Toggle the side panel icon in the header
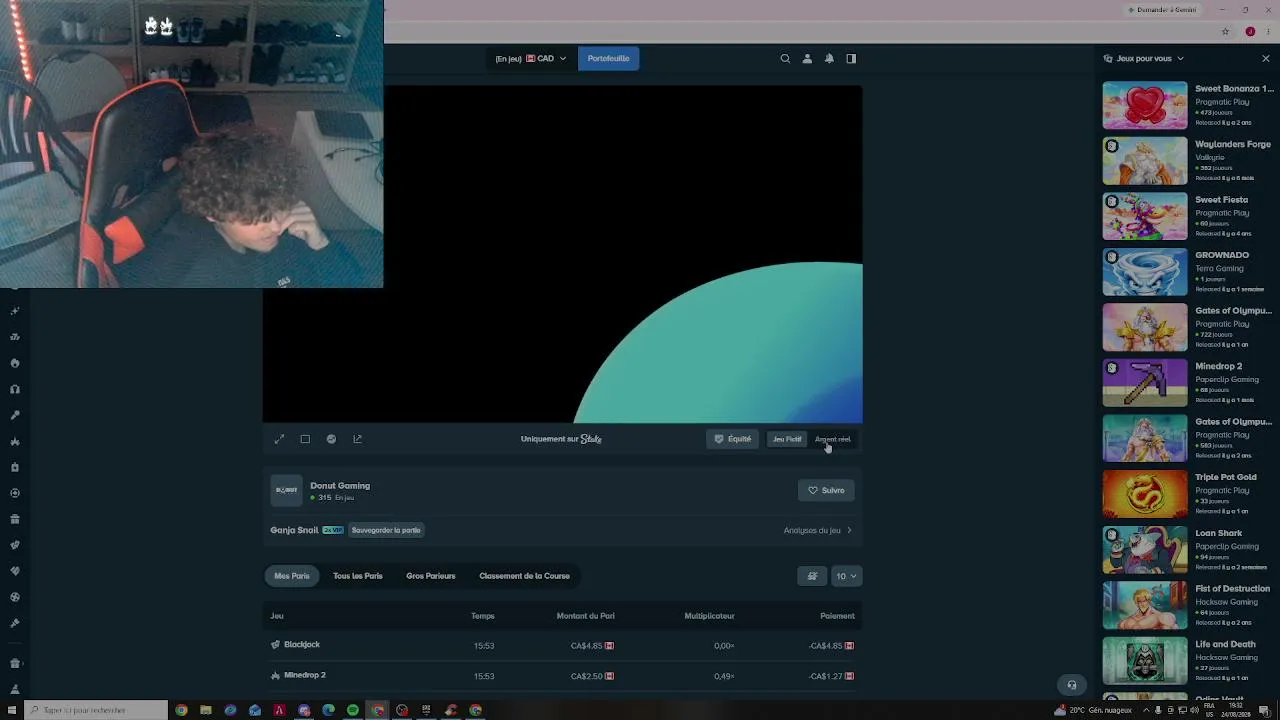 [x=851, y=59]
